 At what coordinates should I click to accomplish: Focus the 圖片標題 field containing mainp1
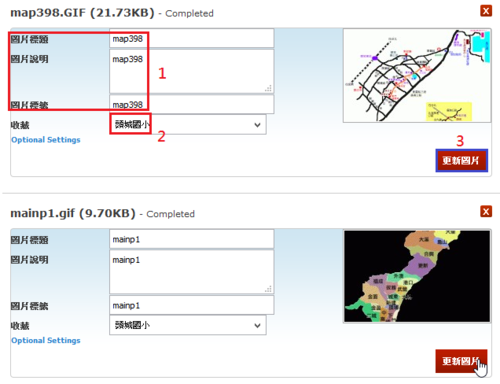[192, 239]
